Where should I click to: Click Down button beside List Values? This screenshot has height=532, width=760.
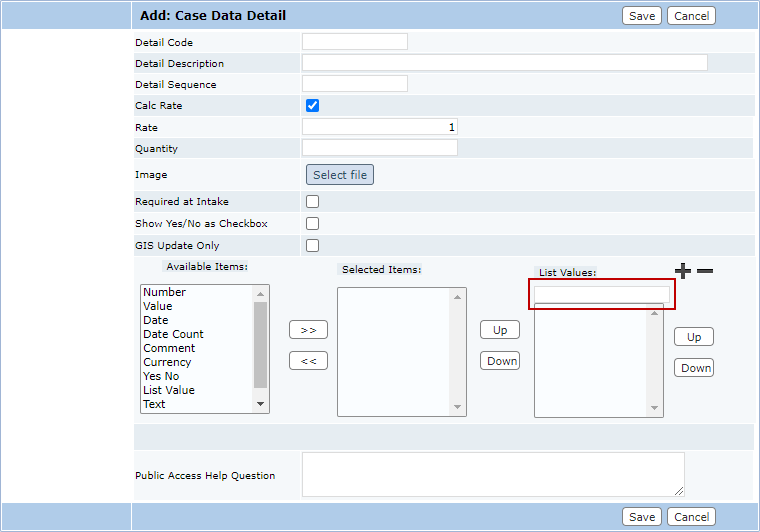(695, 368)
